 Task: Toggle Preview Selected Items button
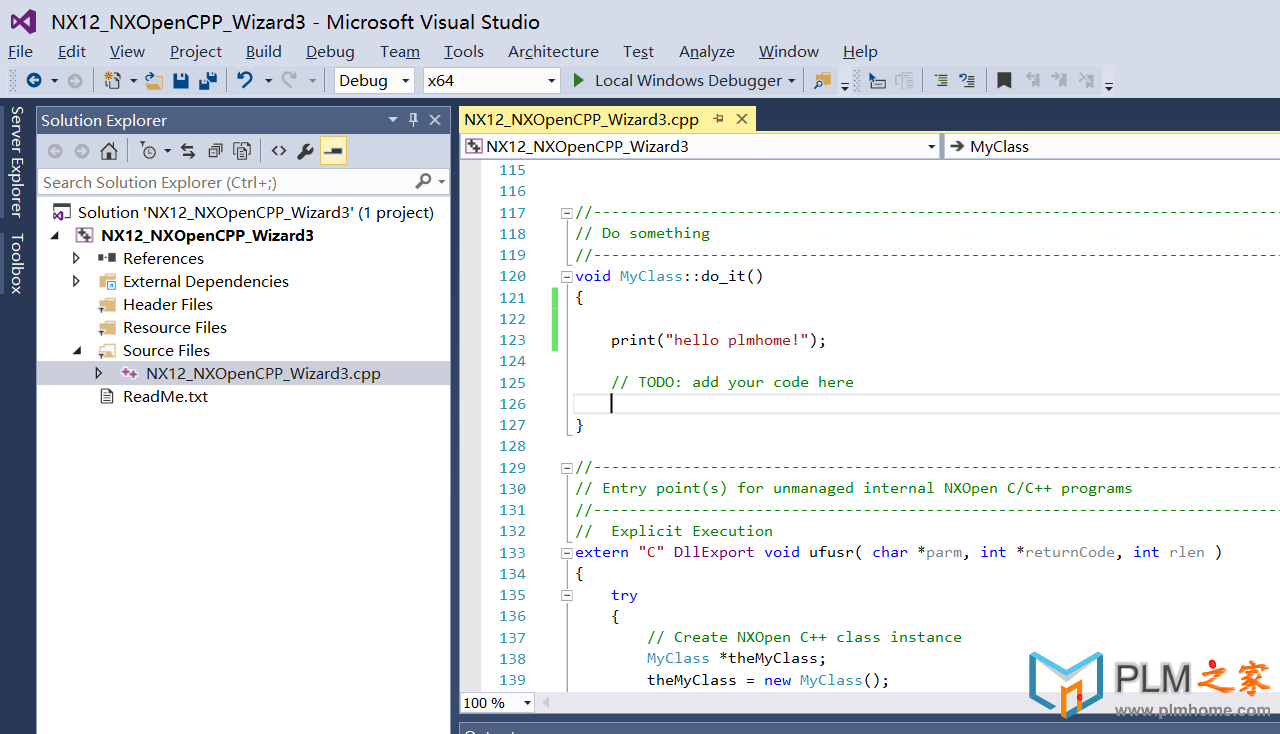pos(333,151)
